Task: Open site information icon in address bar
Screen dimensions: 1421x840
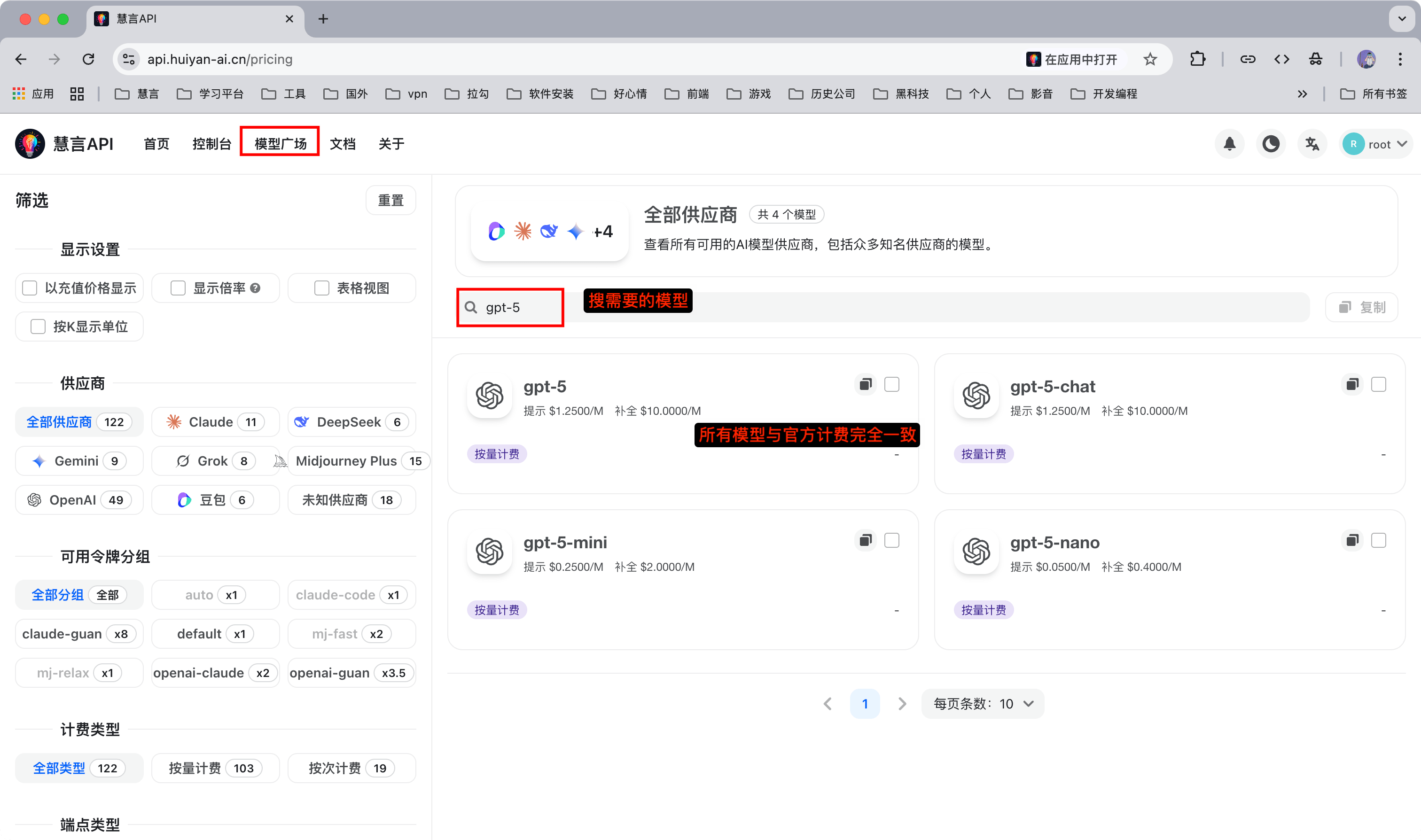Action: tap(128, 59)
